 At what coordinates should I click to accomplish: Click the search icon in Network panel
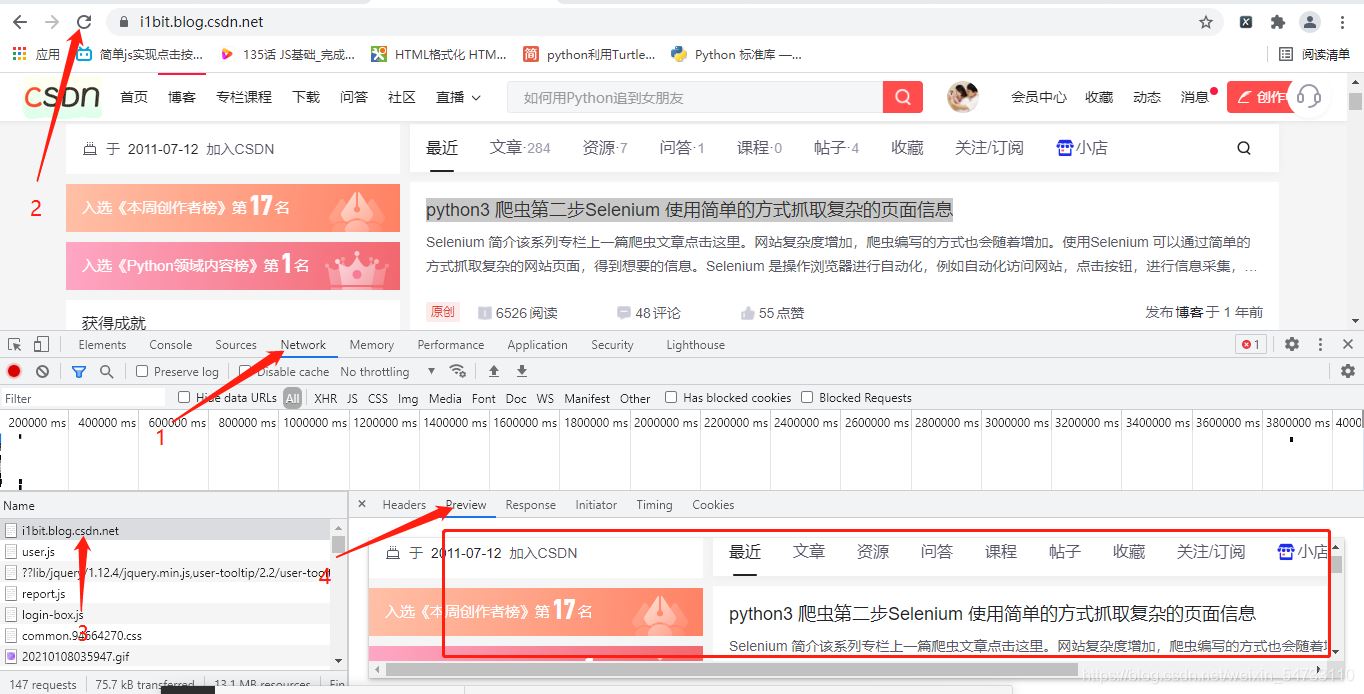[x=104, y=371]
